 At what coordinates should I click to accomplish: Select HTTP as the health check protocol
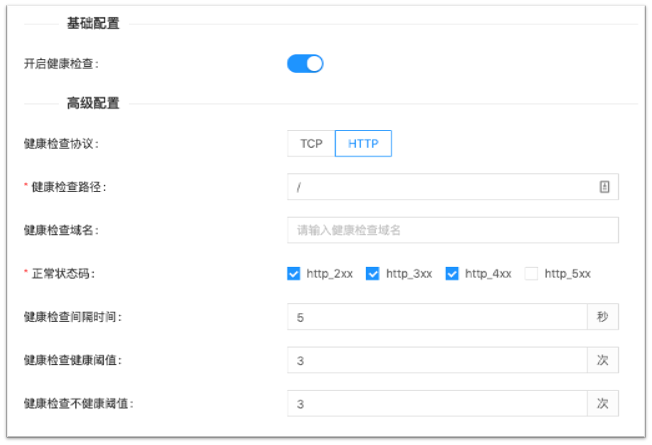363,144
